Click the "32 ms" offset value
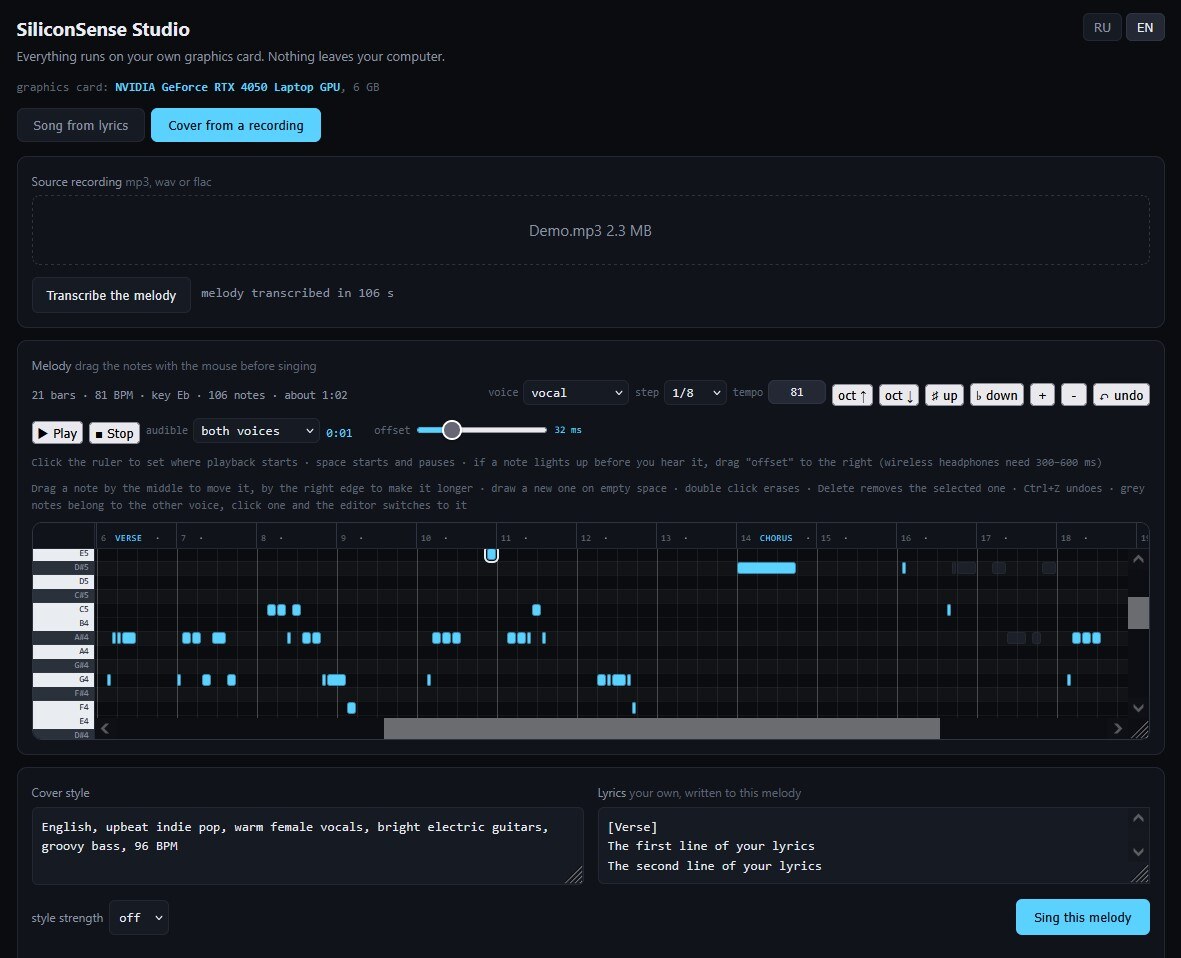Image resolution: width=1181 pixels, height=958 pixels. 568,430
